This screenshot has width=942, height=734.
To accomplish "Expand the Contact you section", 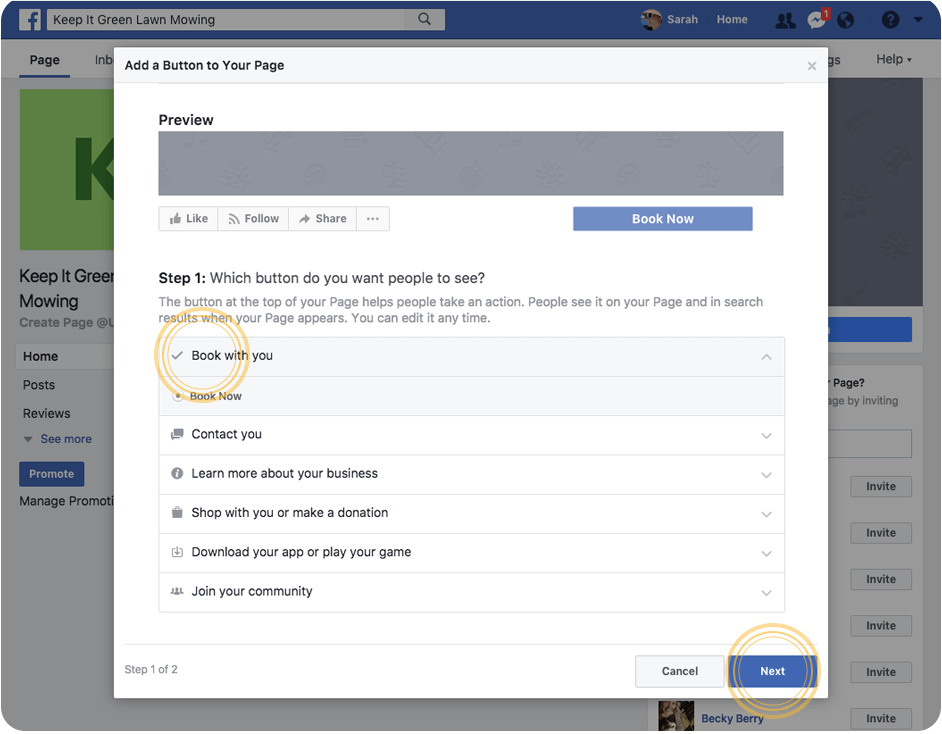I will tap(766, 435).
